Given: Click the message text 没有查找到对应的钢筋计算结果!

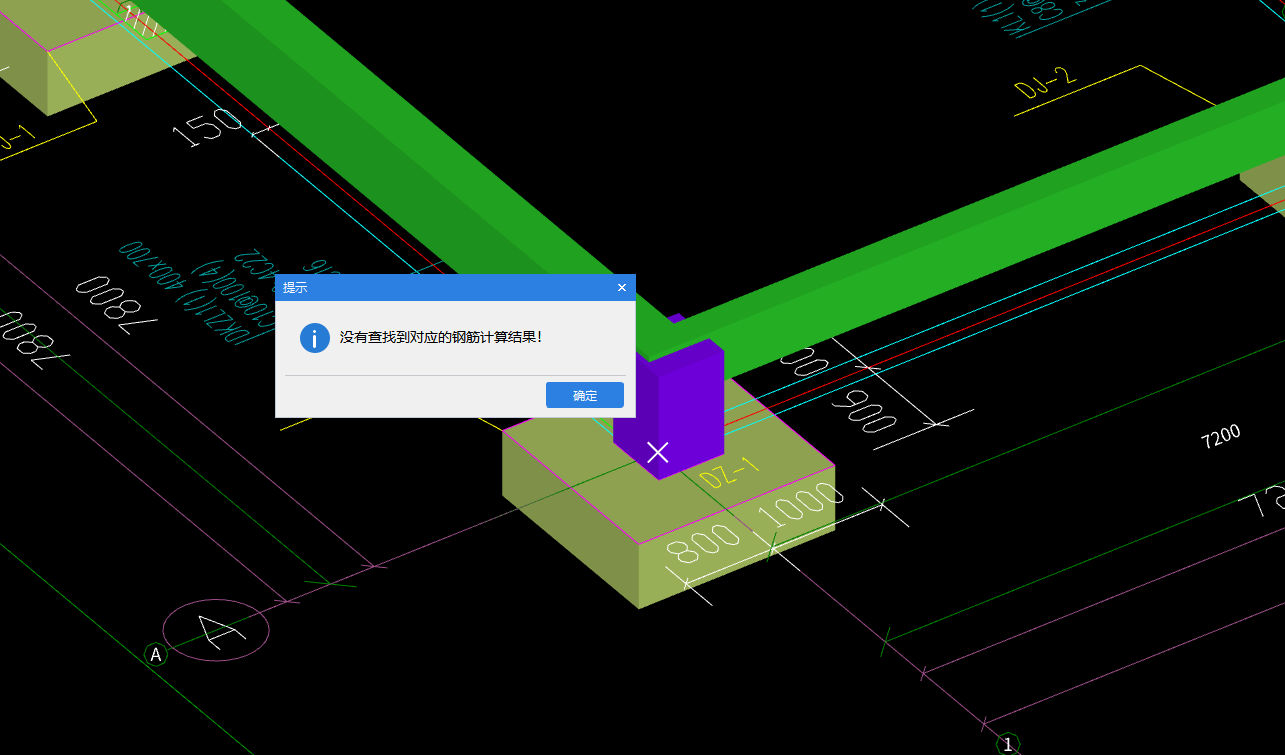Looking at the screenshot, I should (441, 338).
